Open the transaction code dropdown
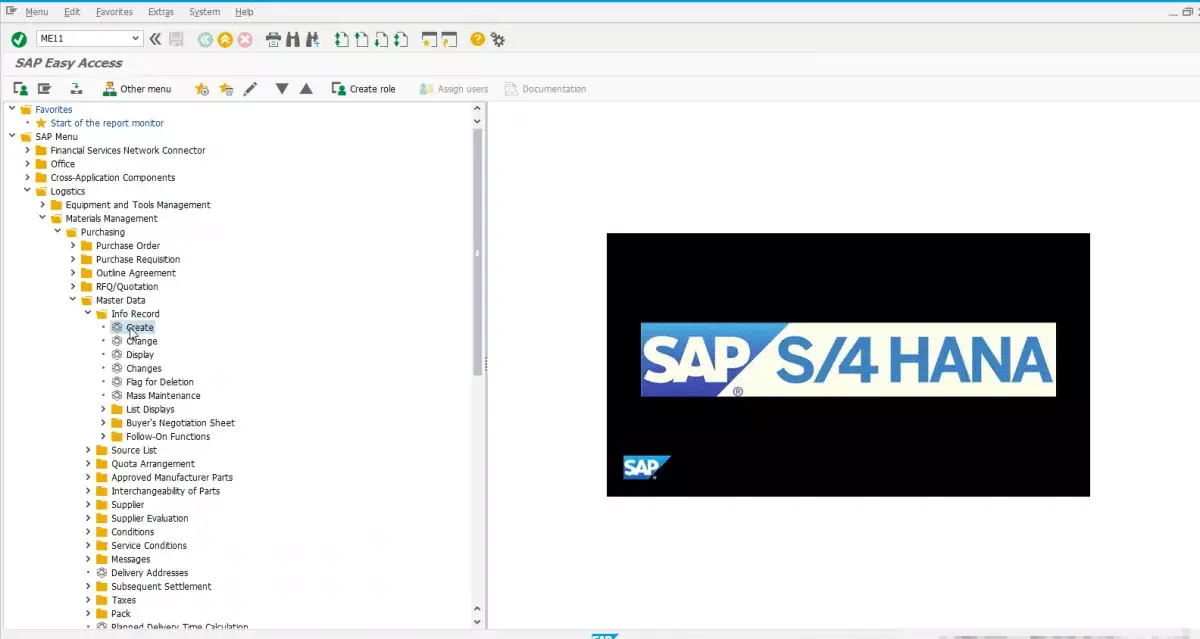 (x=137, y=39)
